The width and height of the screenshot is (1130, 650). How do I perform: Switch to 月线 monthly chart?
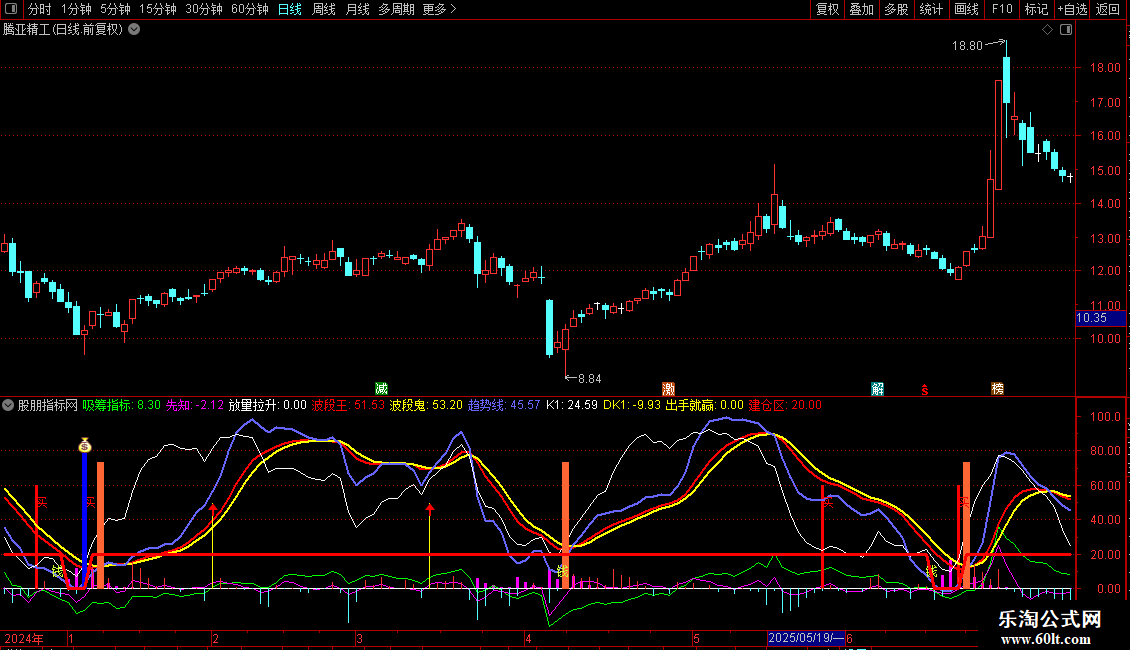[357, 9]
